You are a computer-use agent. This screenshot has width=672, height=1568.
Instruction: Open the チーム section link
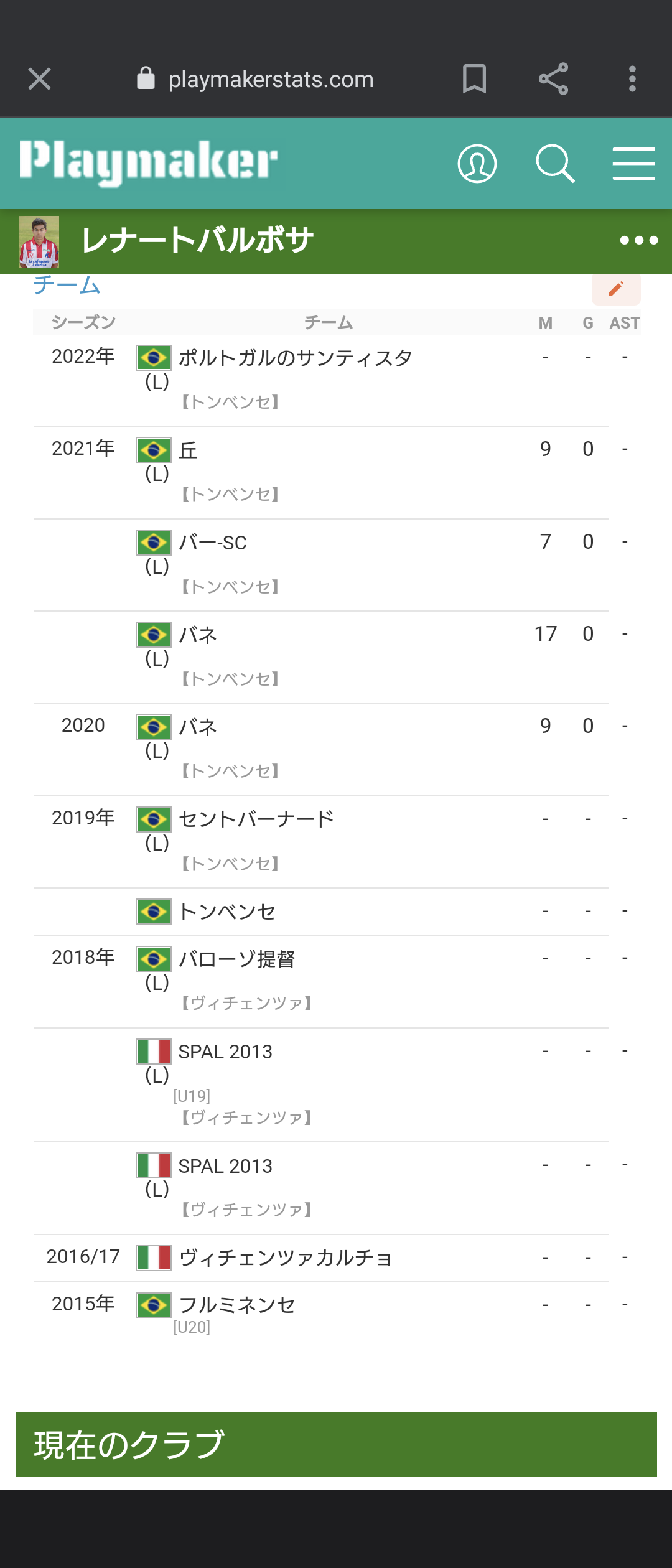pyautogui.click(x=67, y=285)
